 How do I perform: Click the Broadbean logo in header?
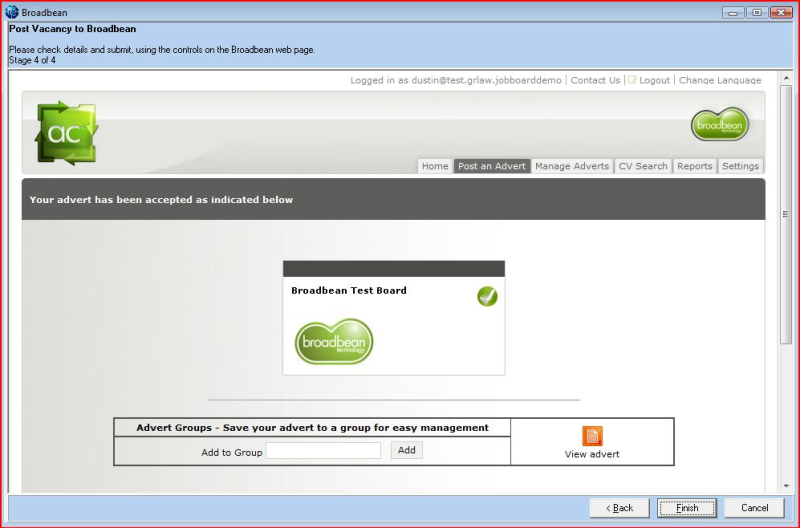pos(719,124)
